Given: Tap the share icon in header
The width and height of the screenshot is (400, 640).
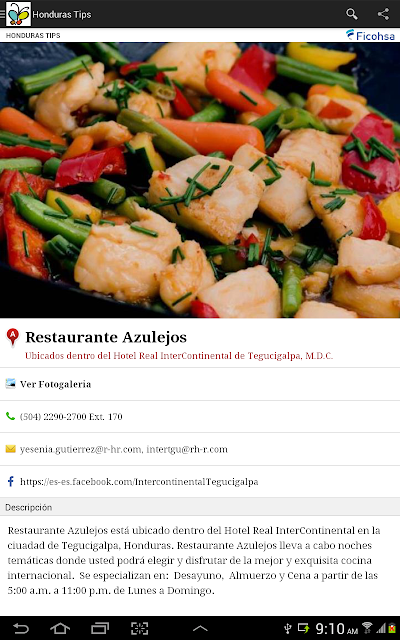Looking at the screenshot, I should click(383, 14).
